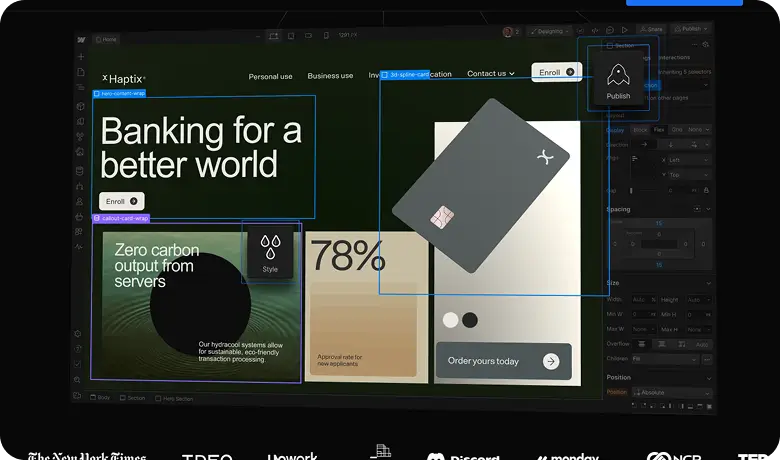The image size is (780, 460).
Task: Select the black card color swatch
Action: 470,320
